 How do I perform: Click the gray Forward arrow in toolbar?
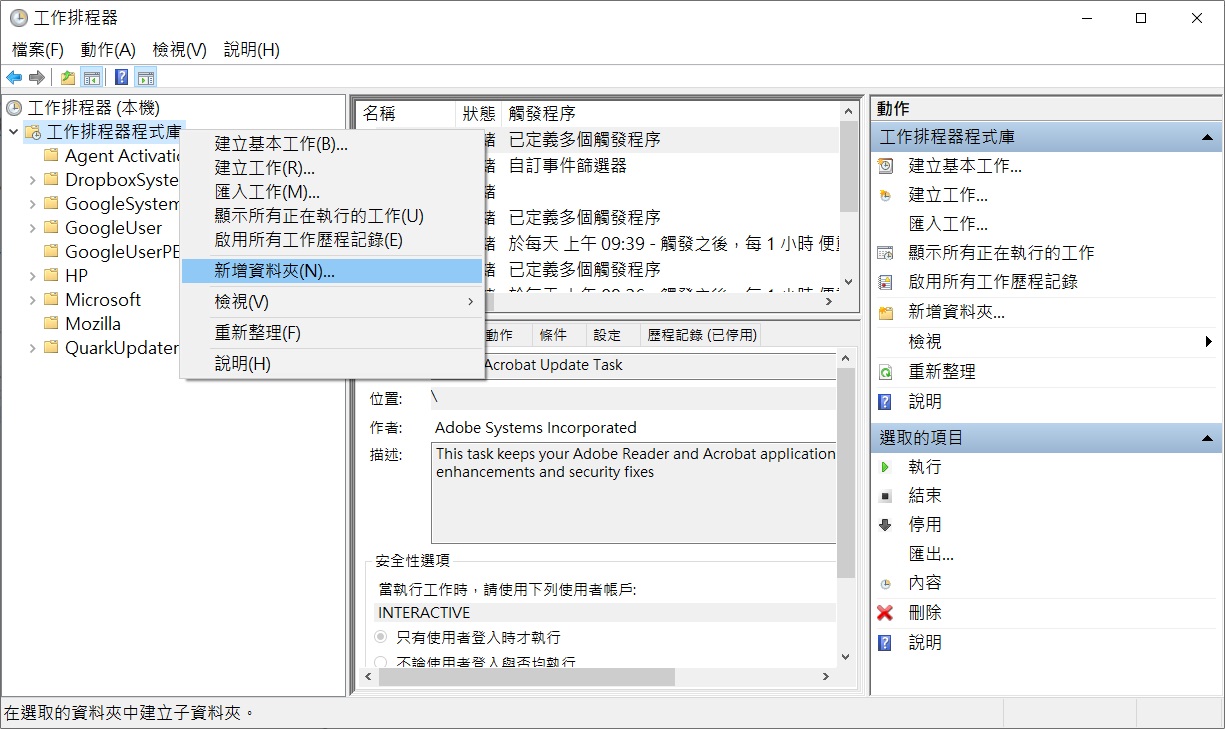37,77
